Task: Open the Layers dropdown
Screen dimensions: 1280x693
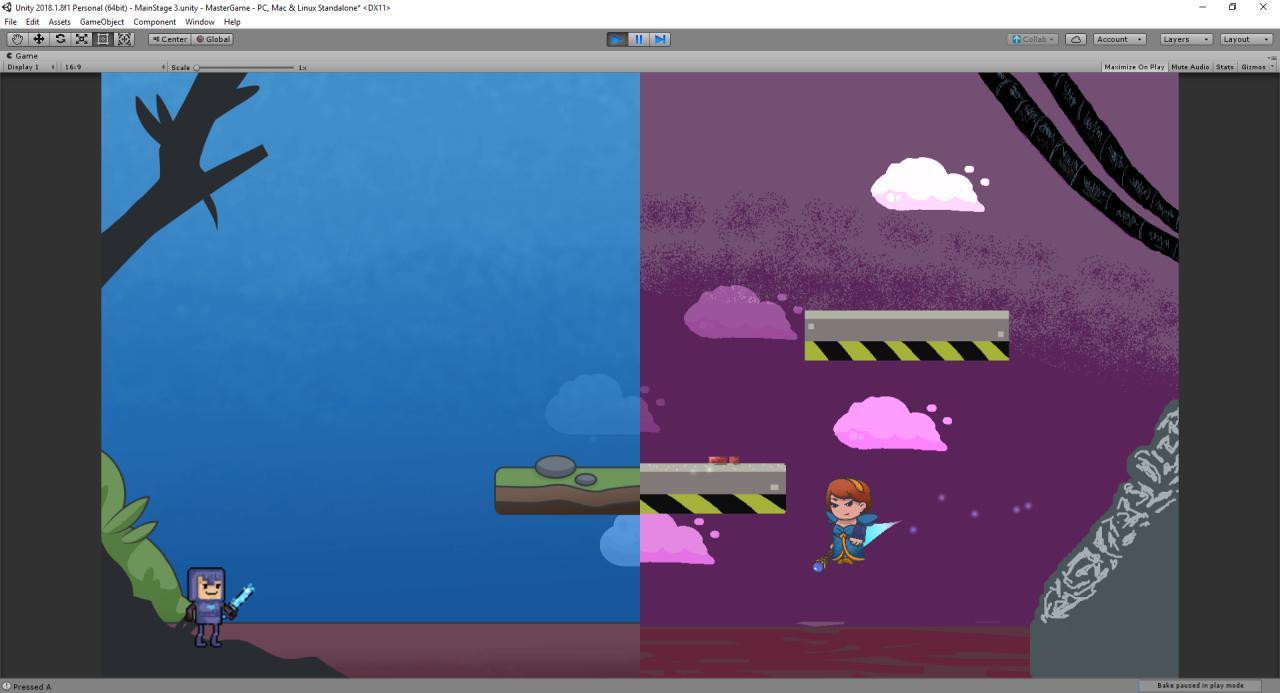Action: (x=1186, y=39)
